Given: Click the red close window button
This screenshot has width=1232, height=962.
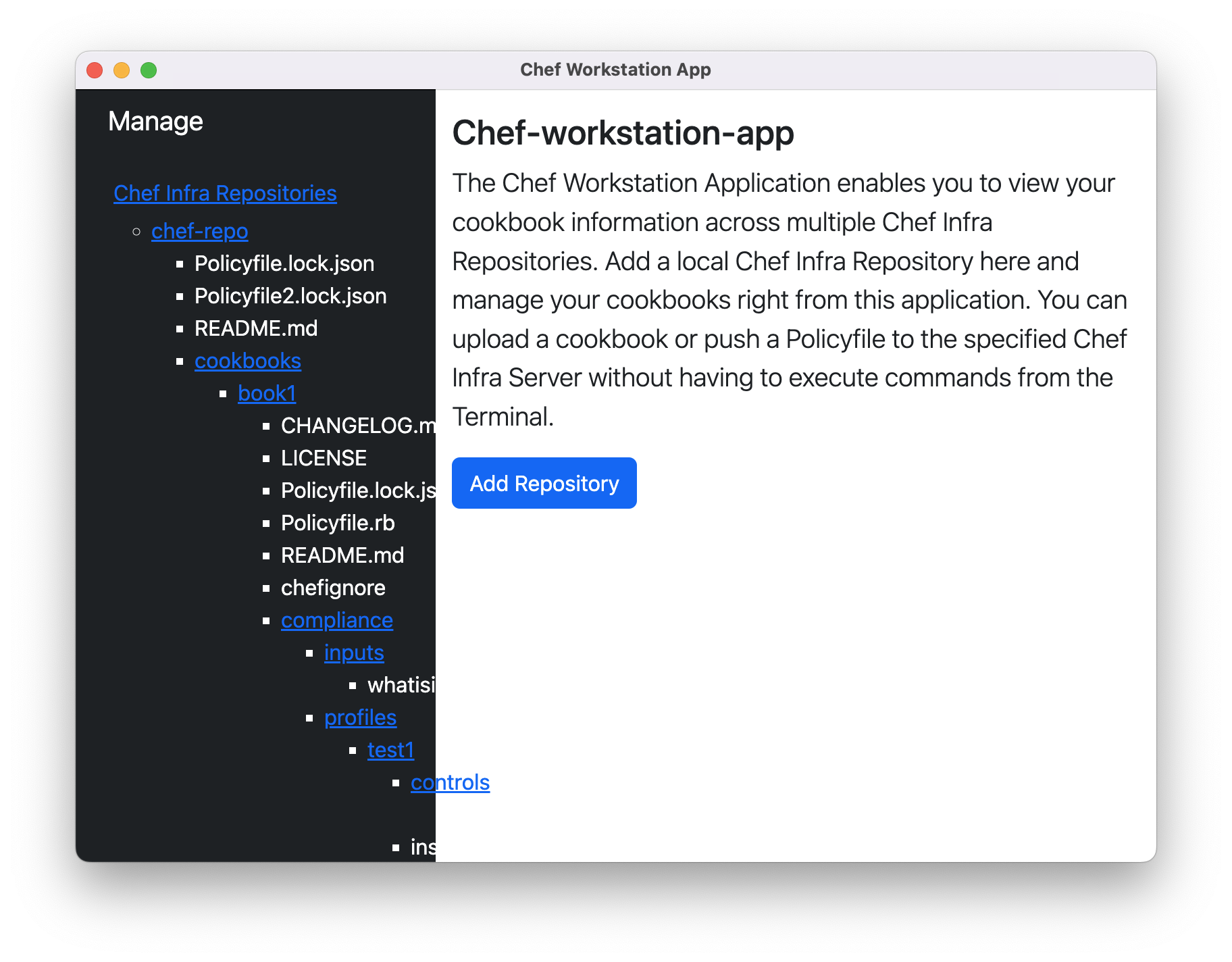Looking at the screenshot, I should pos(95,70).
